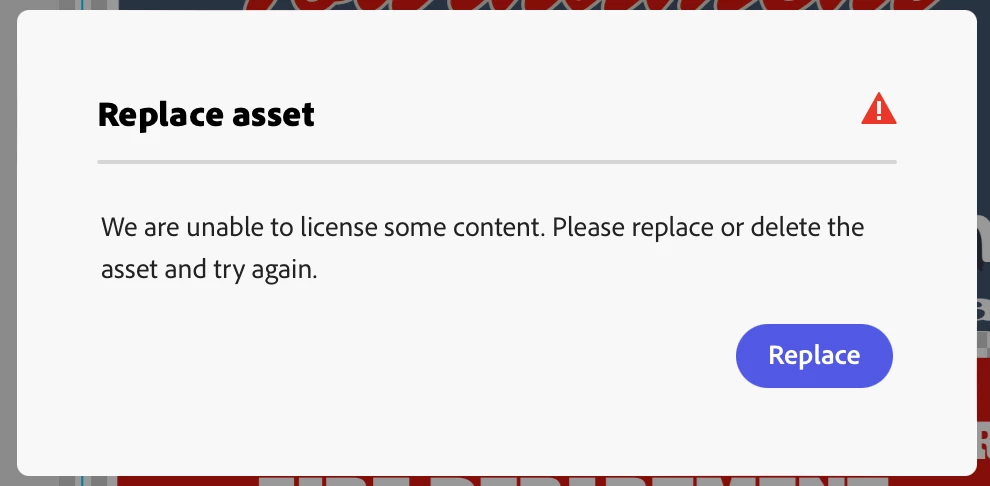
Task: Click the gray divider line under the heading
Action: (x=497, y=162)
